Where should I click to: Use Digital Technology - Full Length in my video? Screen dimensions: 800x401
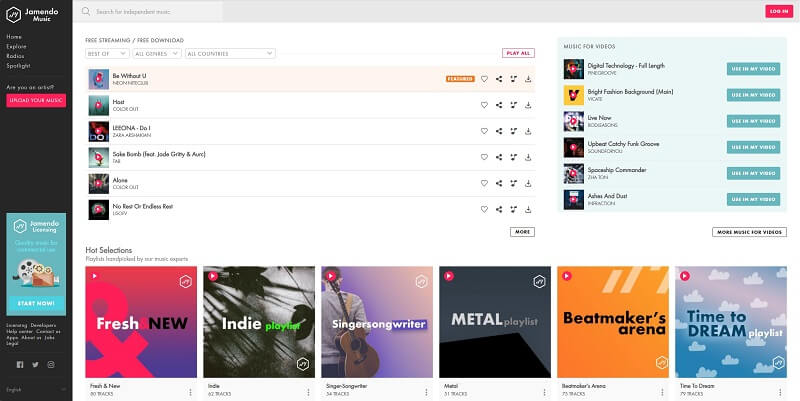coord(753,69)
